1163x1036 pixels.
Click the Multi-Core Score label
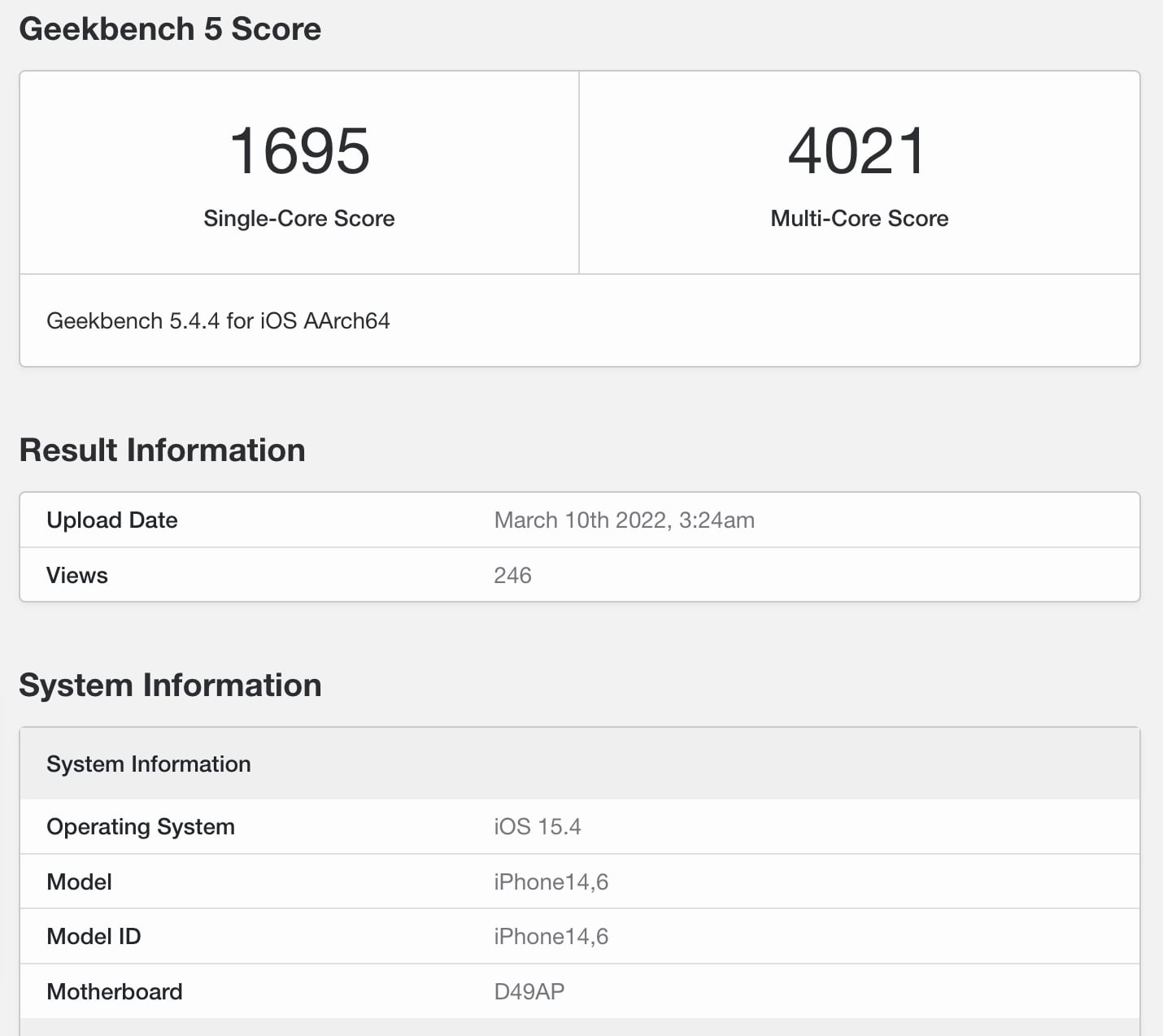pyautogui.click(x=859, y=218)
